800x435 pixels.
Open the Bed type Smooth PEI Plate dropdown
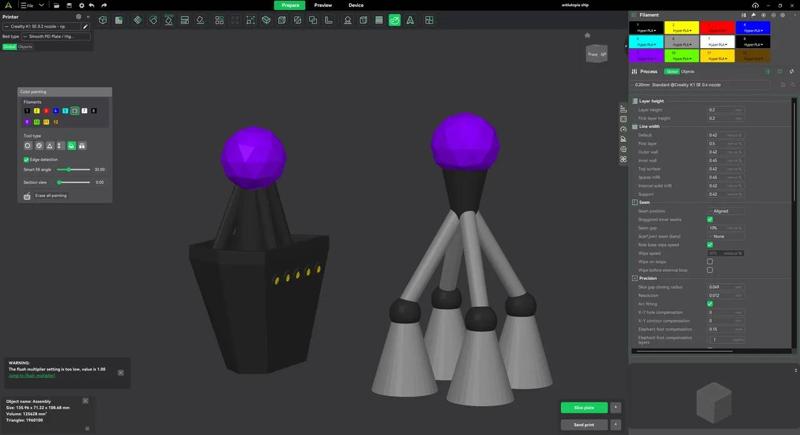coord(56,37)
